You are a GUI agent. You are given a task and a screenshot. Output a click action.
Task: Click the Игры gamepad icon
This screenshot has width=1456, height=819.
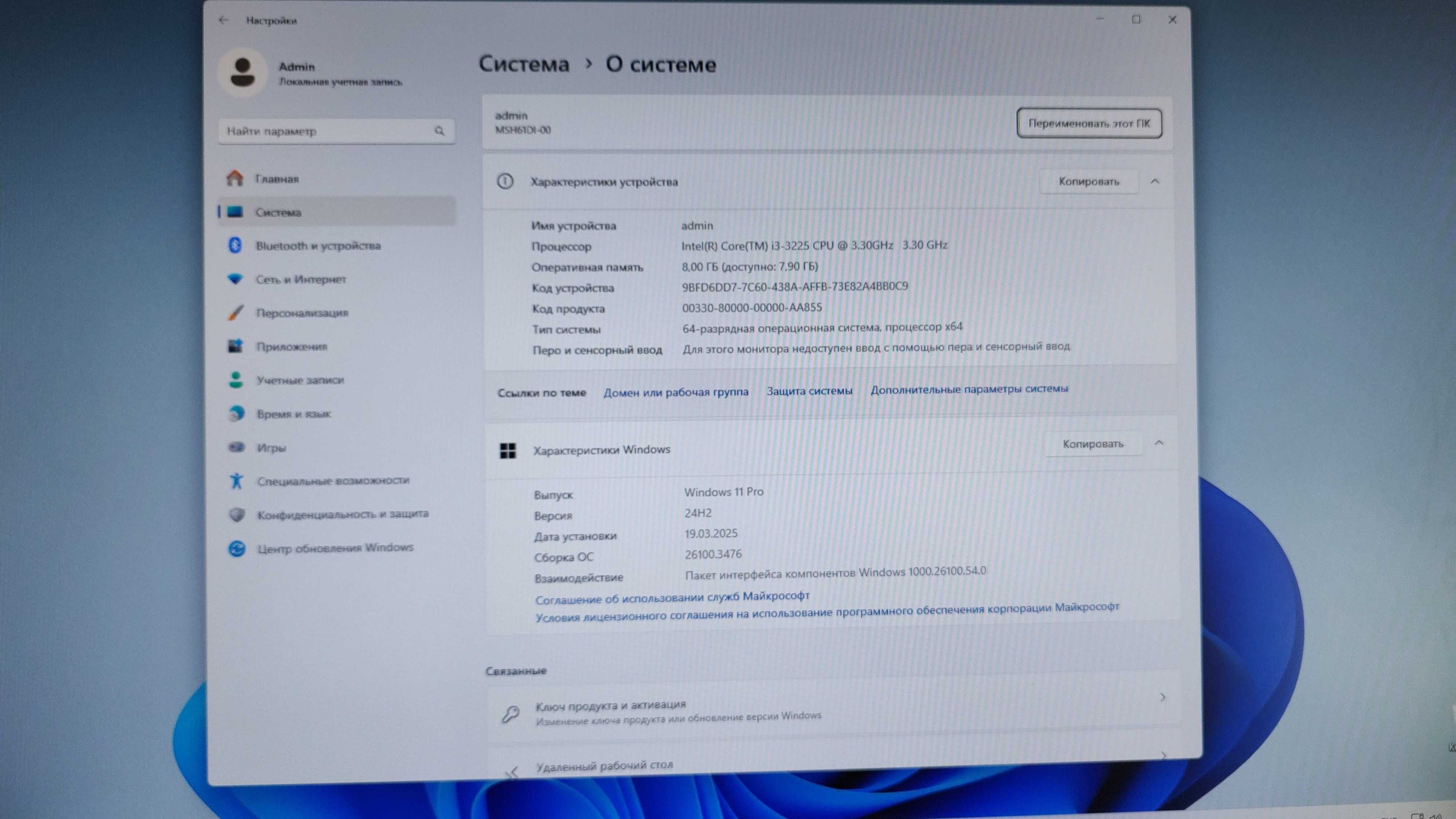pos(236,447)
